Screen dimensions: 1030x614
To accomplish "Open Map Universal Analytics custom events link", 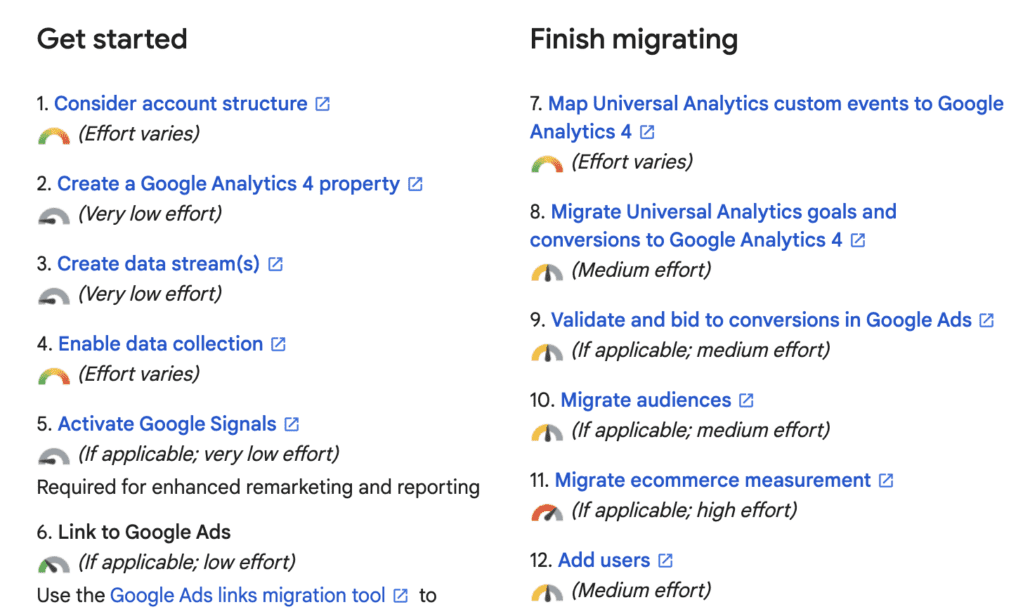I will (x=767, y=118).
